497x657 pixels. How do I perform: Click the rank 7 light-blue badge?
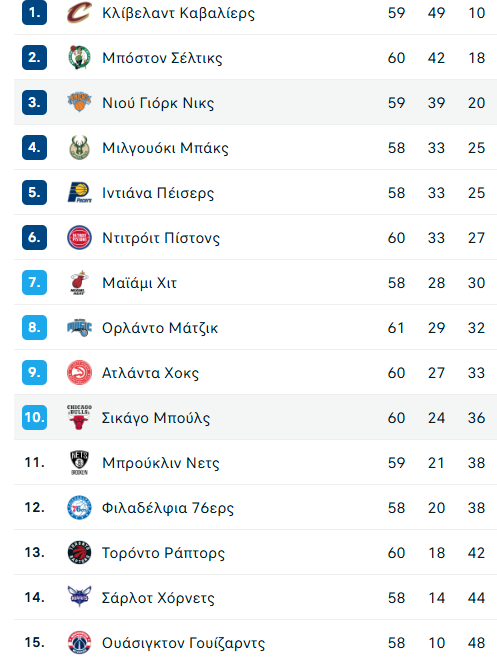(34, 282)
